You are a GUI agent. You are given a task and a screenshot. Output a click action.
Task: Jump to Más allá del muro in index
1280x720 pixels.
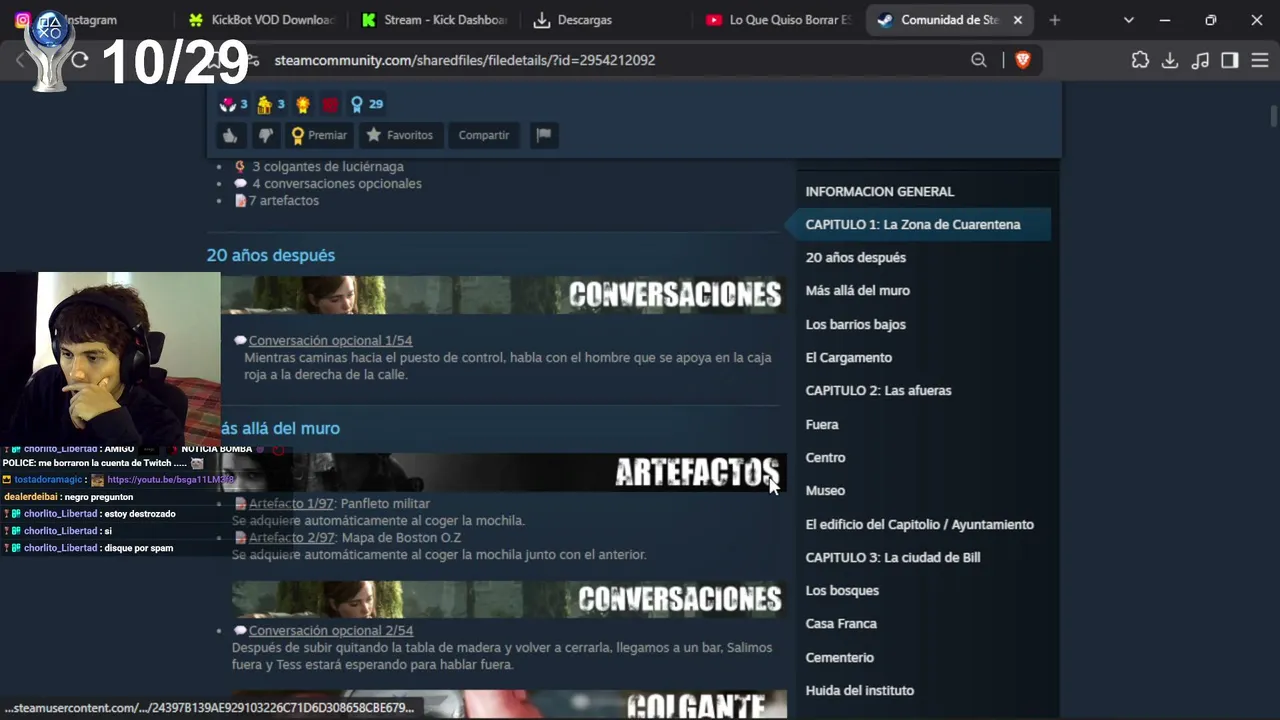point(858,290)
